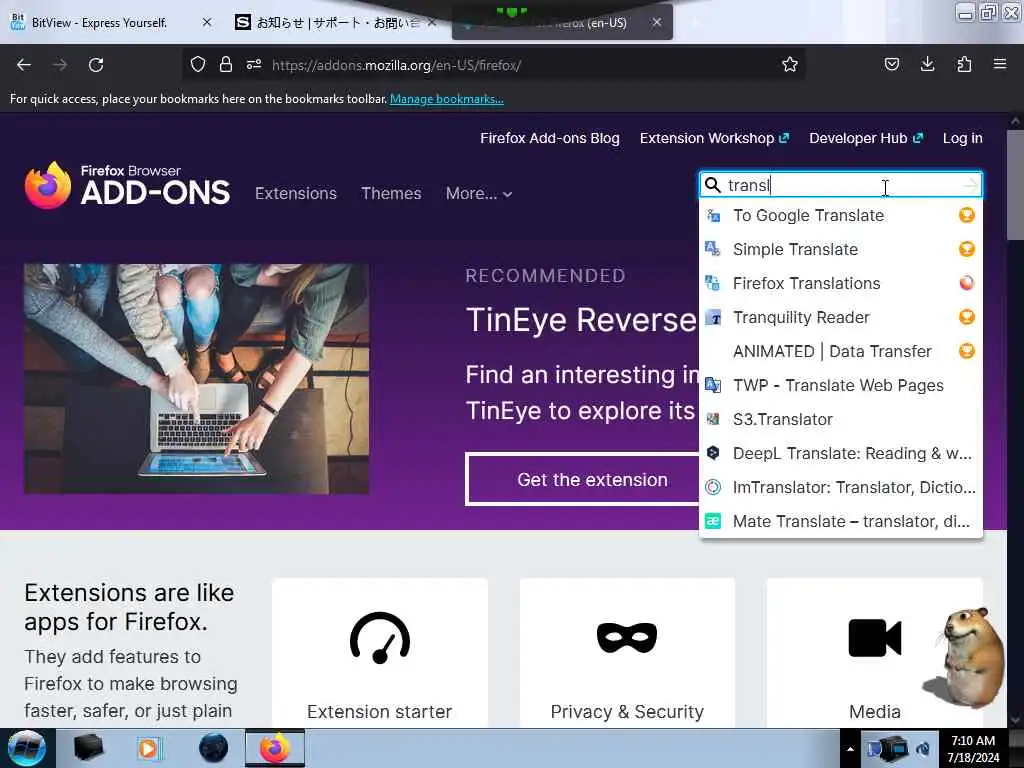The image size is (1024, 768).
Task: Select TWP - Translate Web Pages suggestion
Action: pyautogui.click(x=840, y=385)
